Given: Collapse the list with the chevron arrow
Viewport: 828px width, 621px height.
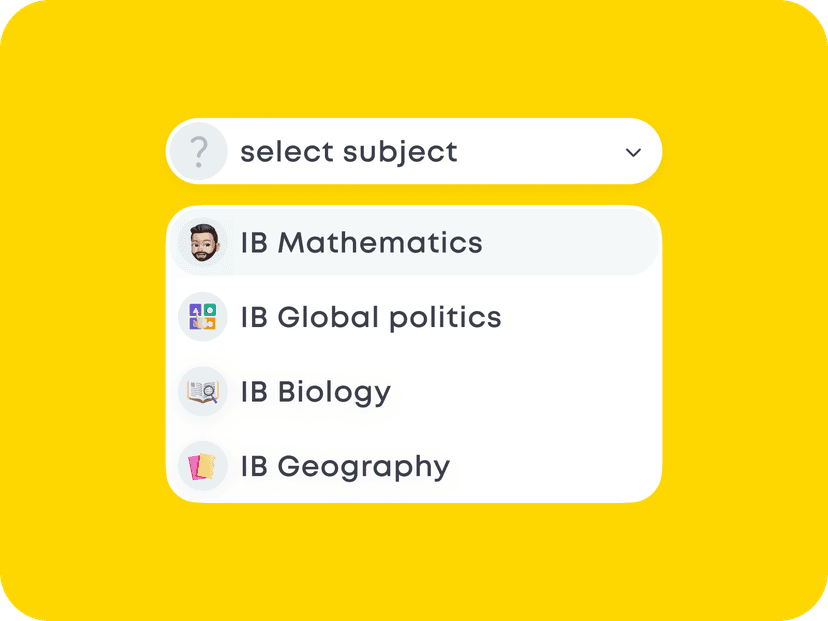Looking at the screenshot, I should 633,152.
